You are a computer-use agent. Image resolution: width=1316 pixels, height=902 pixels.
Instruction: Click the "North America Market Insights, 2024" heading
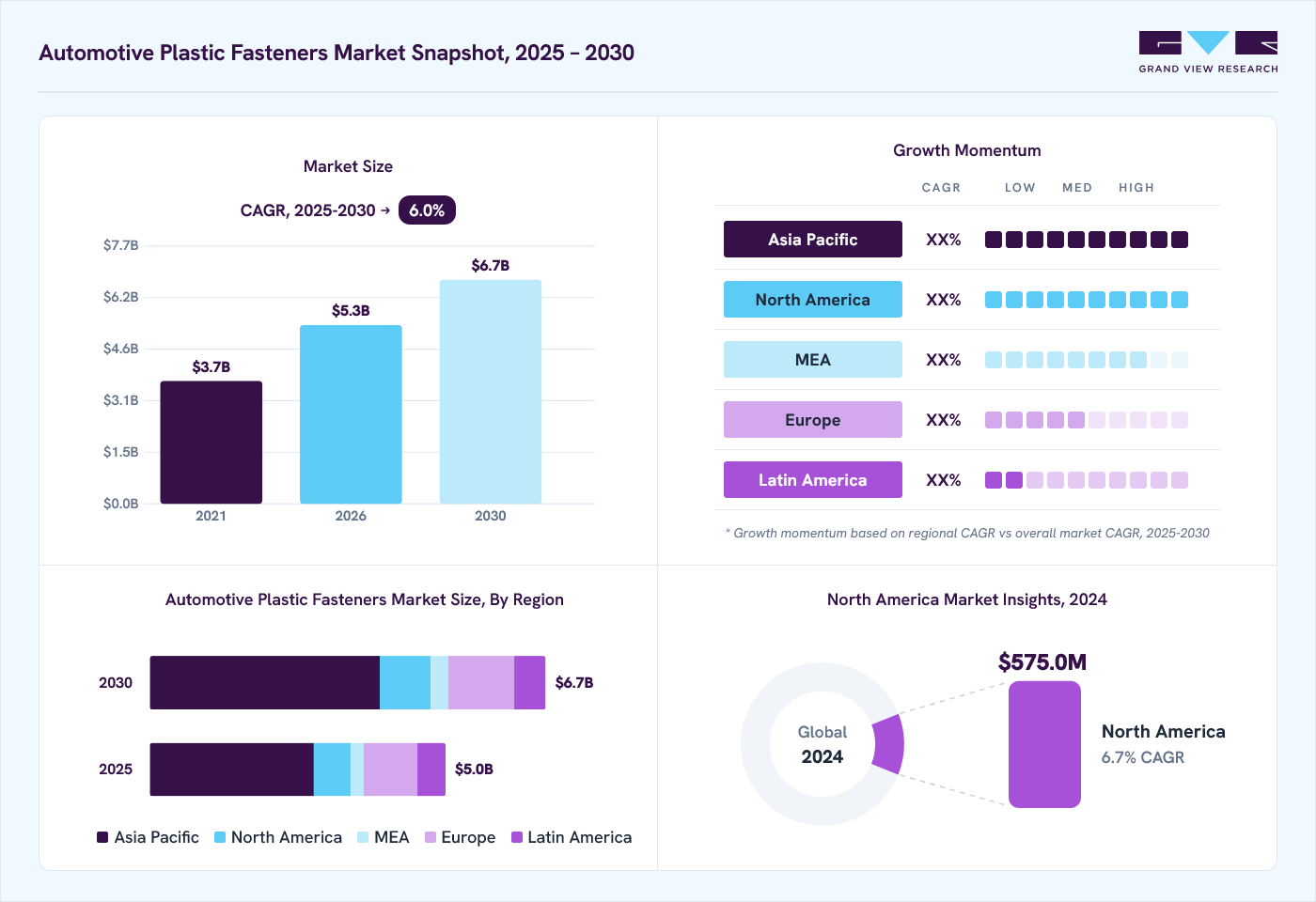click(x=967, y=599)
